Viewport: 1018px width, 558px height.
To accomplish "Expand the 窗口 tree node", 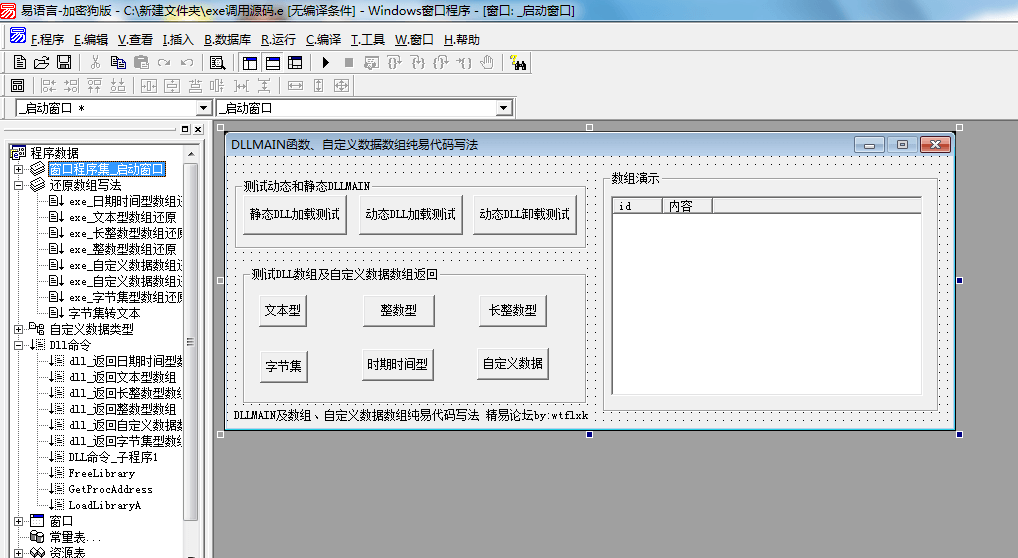I will tap(18, 521).
